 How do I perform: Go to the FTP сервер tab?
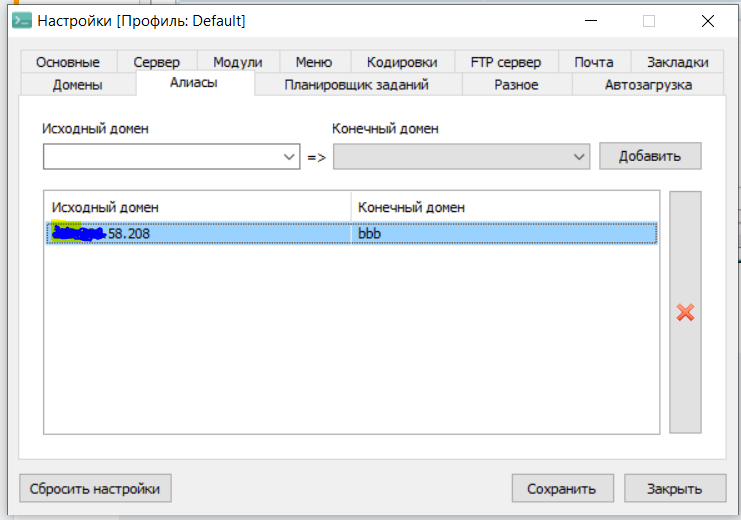(505, 62)
